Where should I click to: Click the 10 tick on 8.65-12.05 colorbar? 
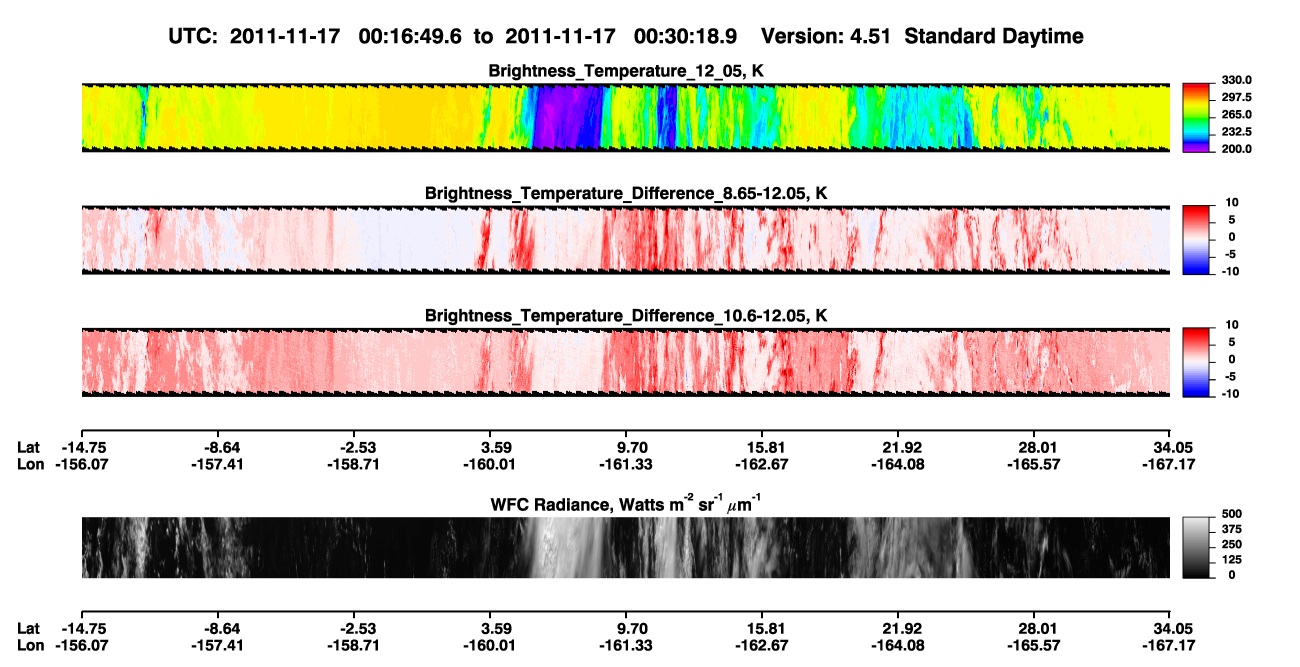point(1231,202)
